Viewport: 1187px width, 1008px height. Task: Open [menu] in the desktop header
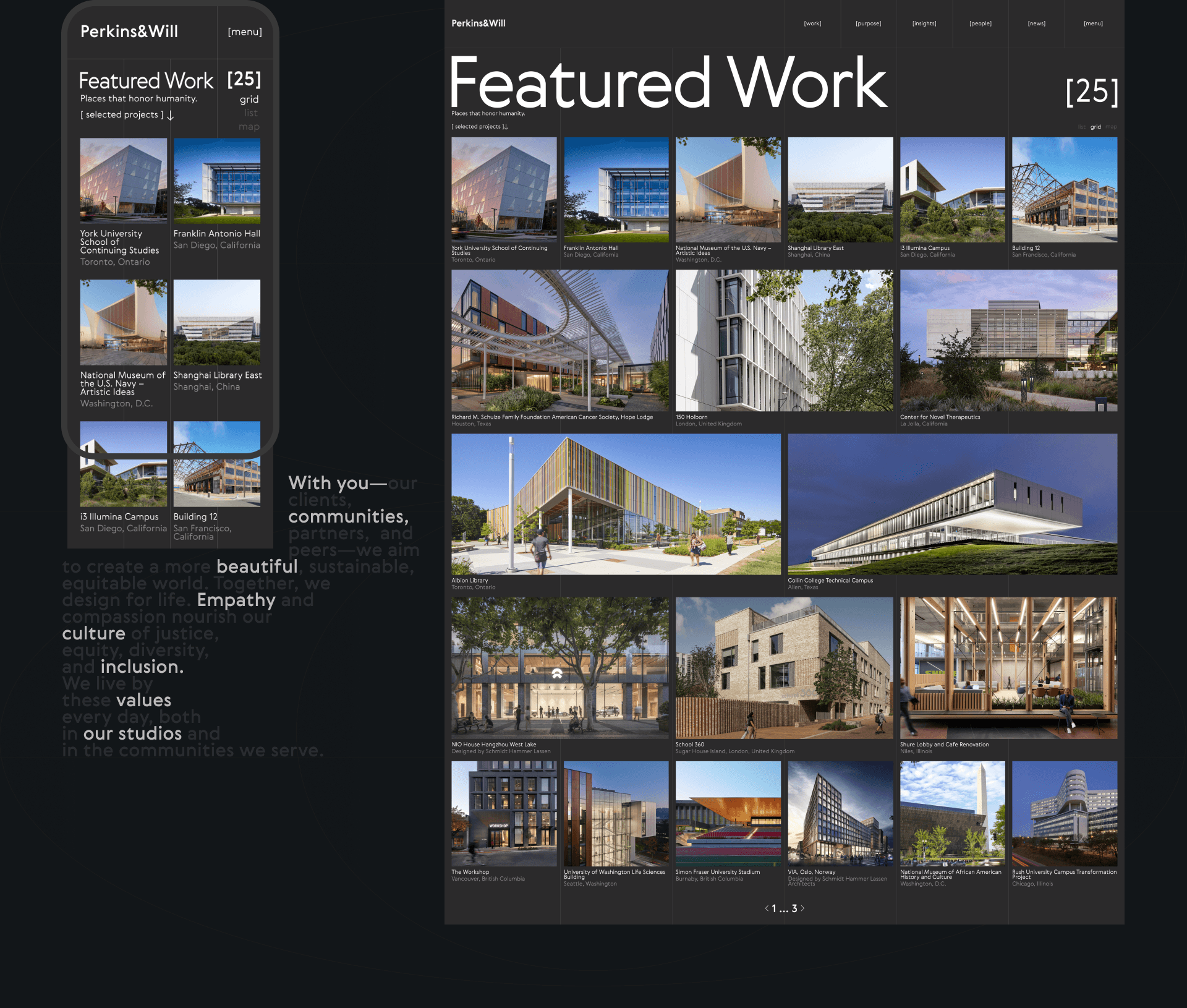[x=1093, y=23]
